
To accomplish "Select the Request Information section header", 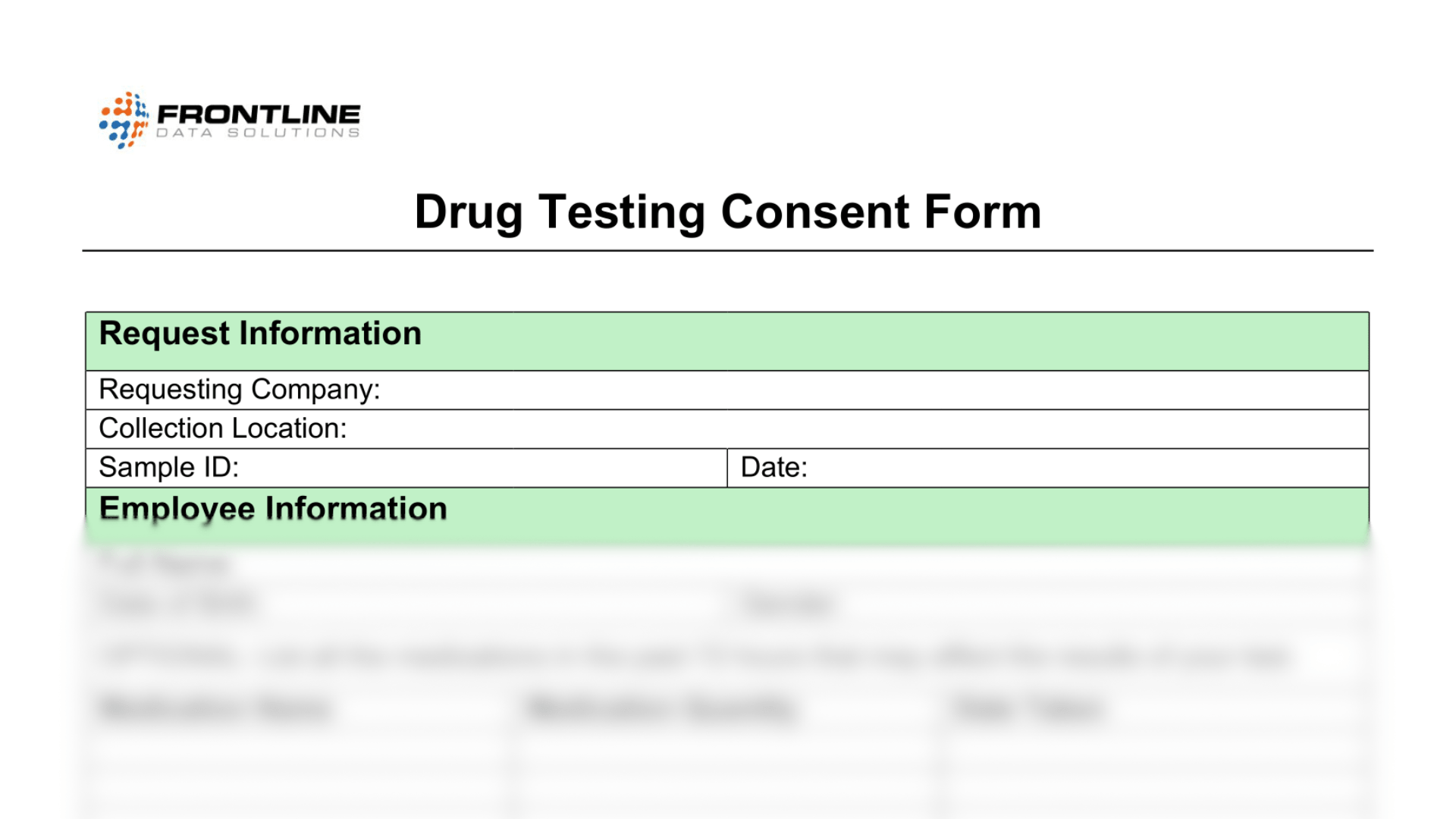I will (x=260, y=334).
